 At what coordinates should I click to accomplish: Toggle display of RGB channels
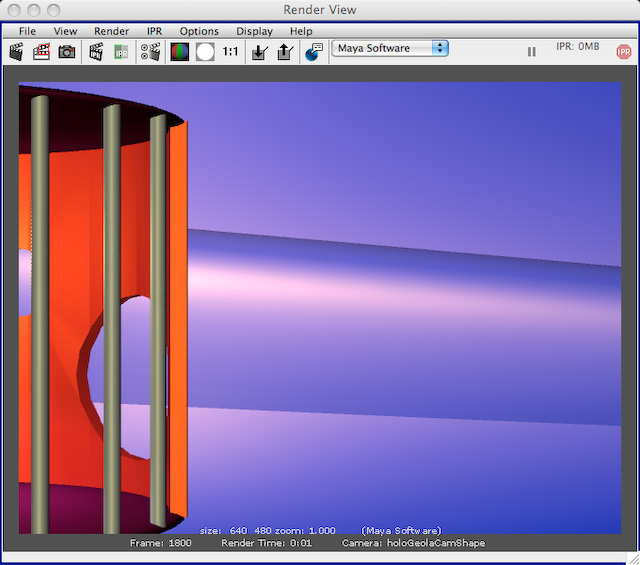pos(180,51)
